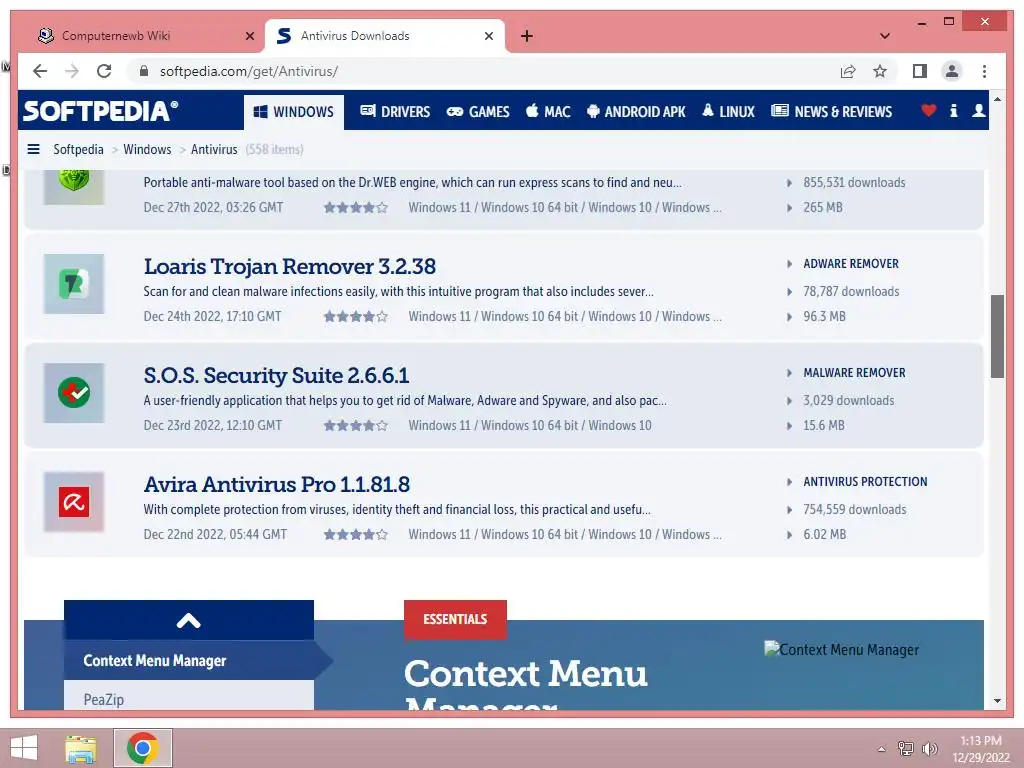The height and width of the screenshot is (768, 1024).
Task: Close the Computernewb Wiki tab
Action: point(249,37)
